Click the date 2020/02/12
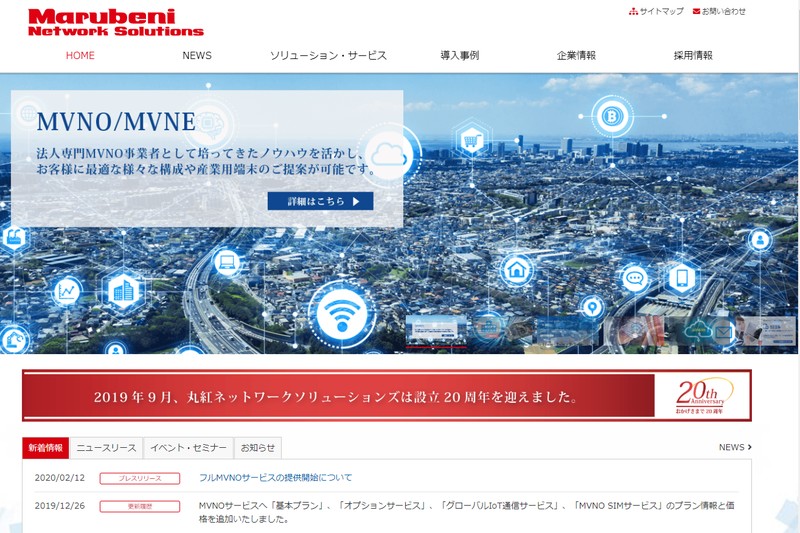The image size is (800, 533). coord(60,478)
